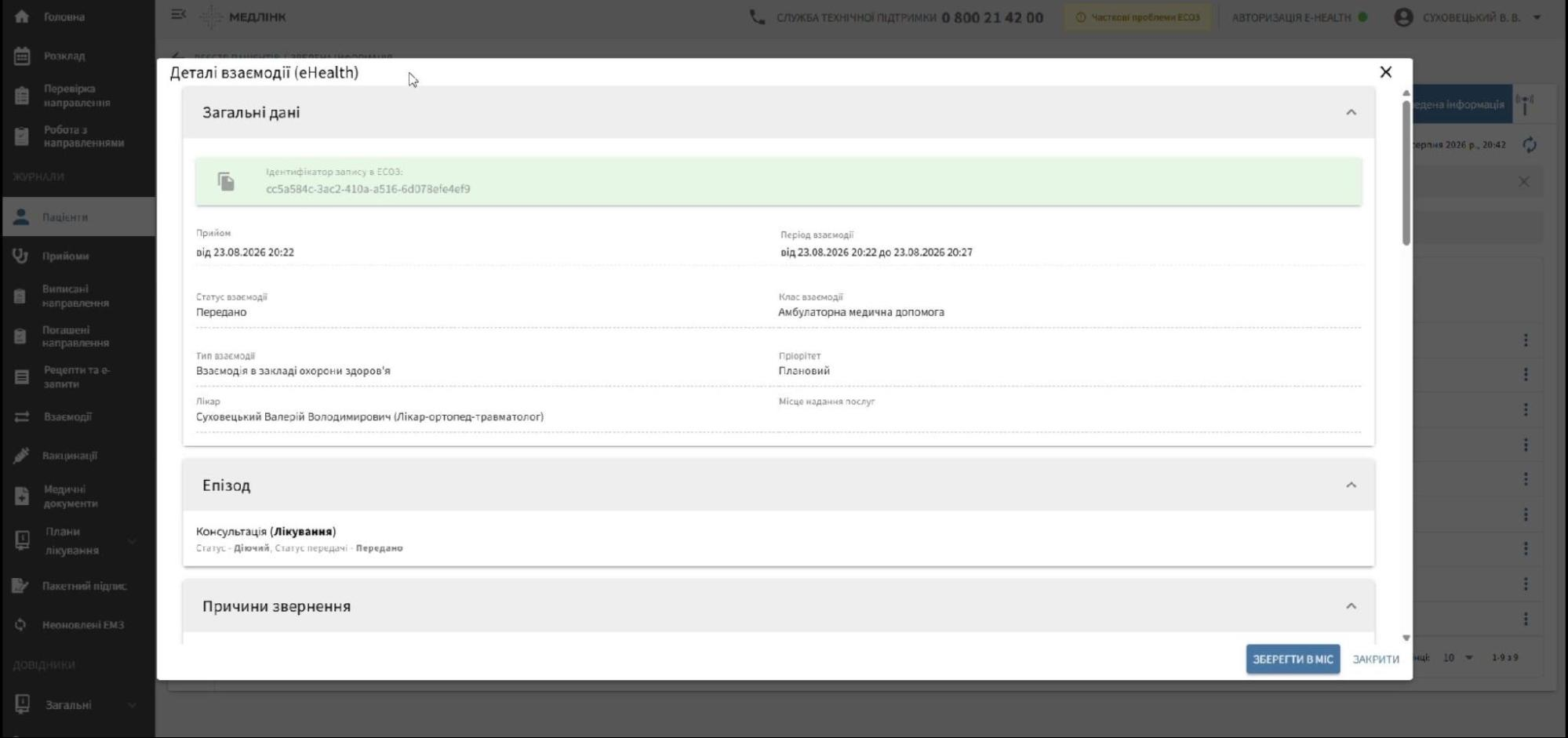
Task: Select Пацієнти in the sidebar
Action: [x=78, y=216]
